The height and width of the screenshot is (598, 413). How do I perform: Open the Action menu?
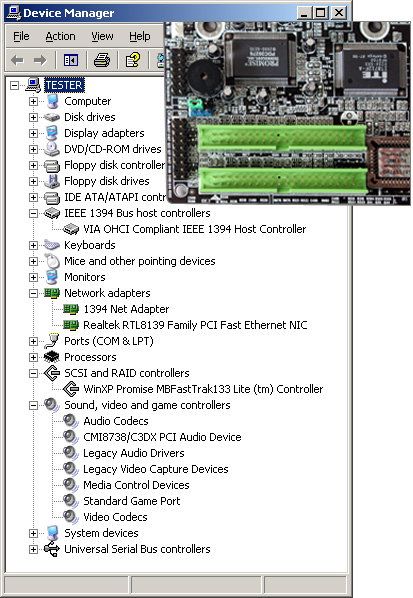60,36
